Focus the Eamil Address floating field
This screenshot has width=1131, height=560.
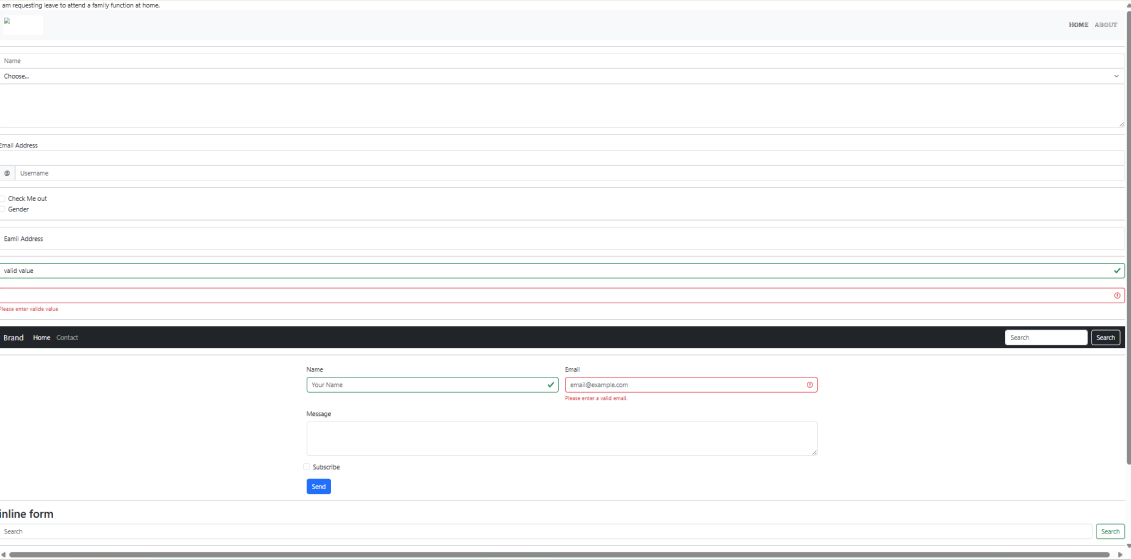tap(562, 239)
